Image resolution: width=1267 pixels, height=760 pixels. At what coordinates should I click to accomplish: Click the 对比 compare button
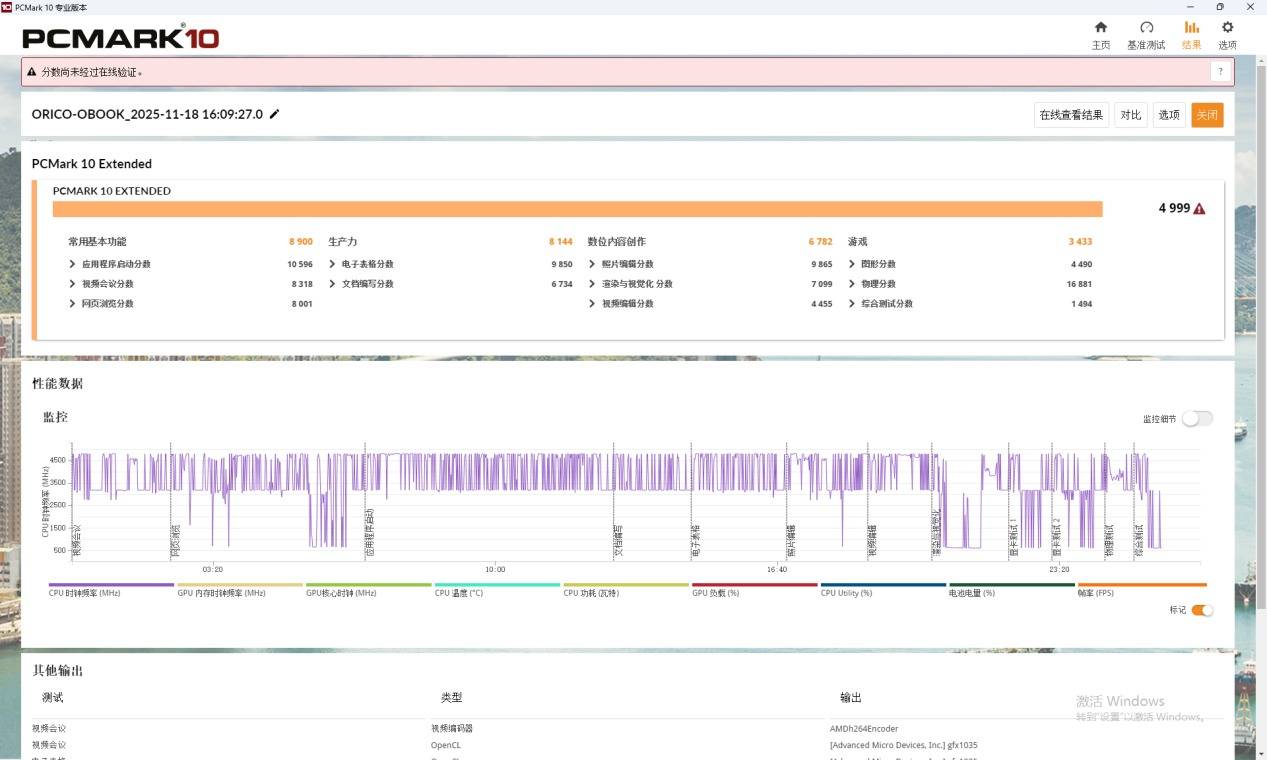[x=1130, y=115]
